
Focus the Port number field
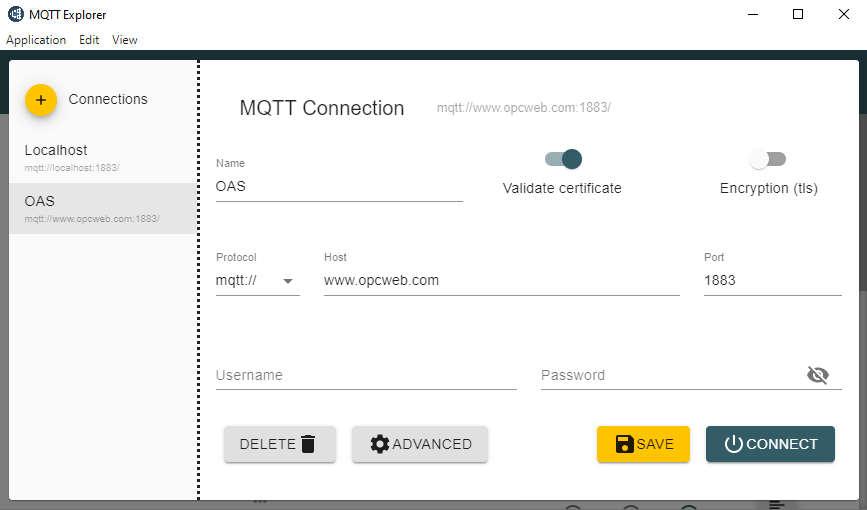pos(771,281)
